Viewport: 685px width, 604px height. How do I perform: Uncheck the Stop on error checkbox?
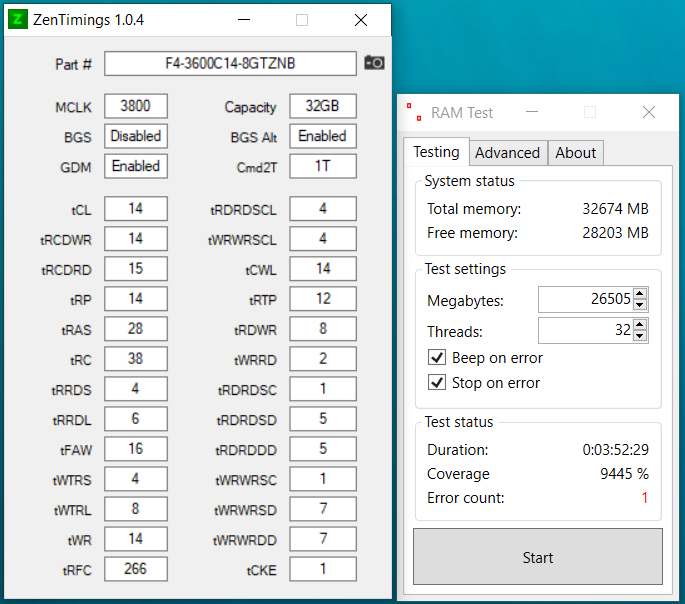(437, 382)
